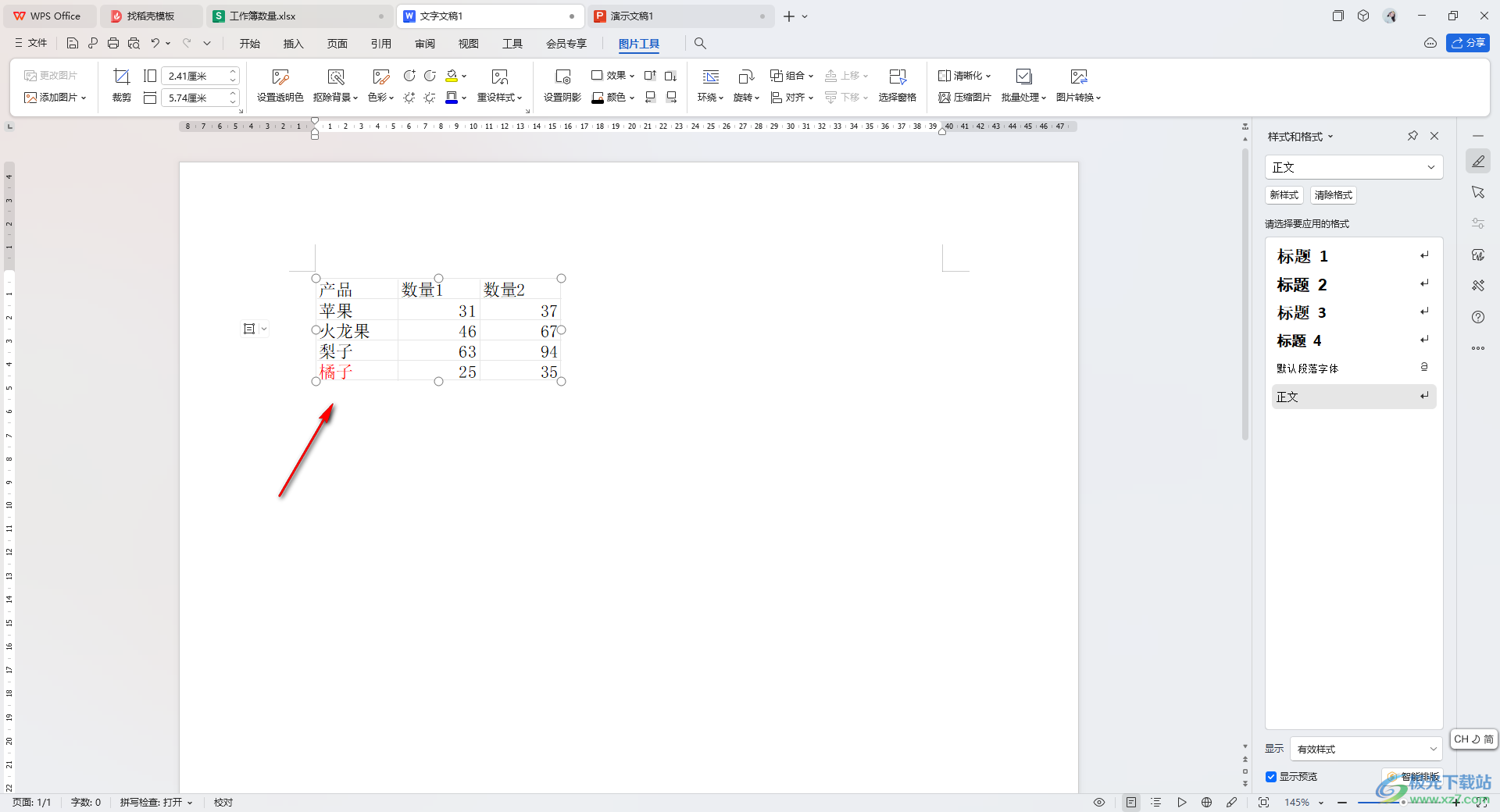Click the 压缩图片 compress picture button
This screenshot has height=812, width=1500.
(965, 98)
